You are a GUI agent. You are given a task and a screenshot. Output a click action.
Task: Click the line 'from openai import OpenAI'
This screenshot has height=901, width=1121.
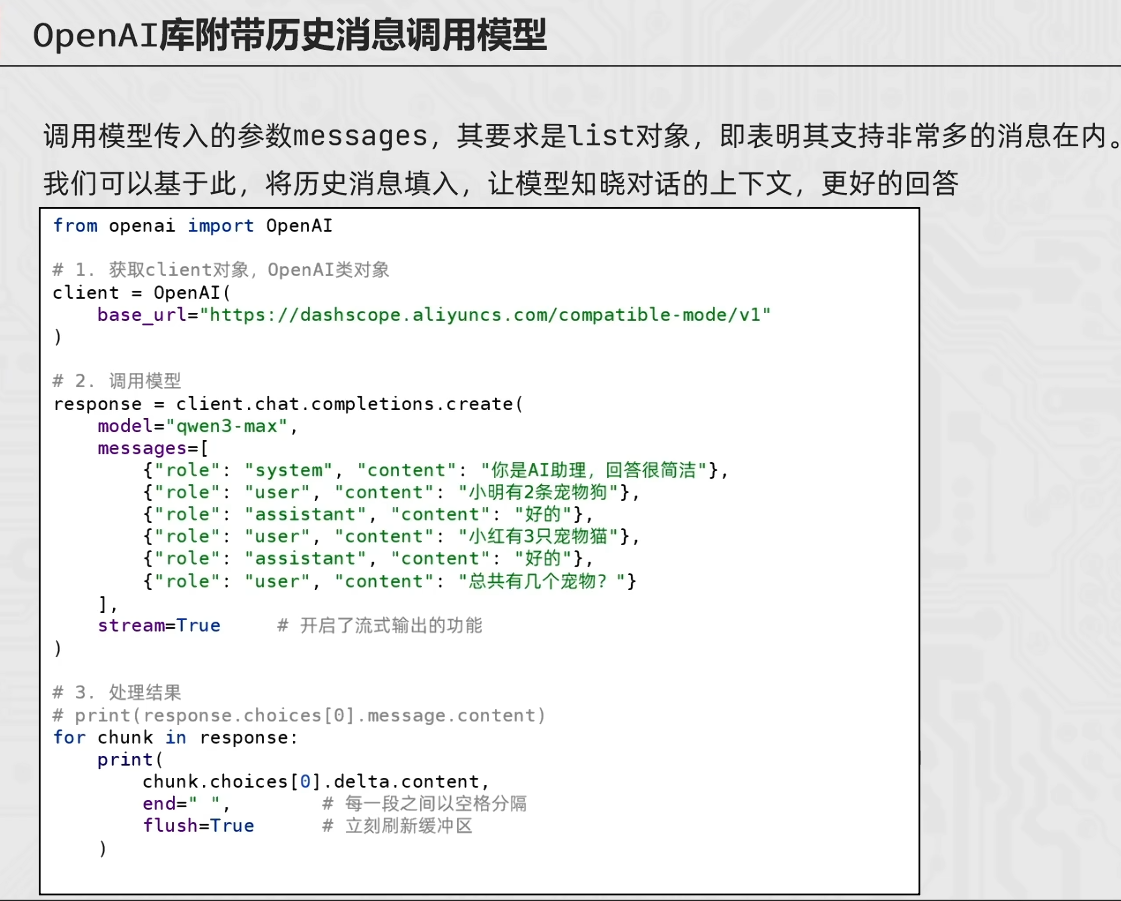click(192, 226)
